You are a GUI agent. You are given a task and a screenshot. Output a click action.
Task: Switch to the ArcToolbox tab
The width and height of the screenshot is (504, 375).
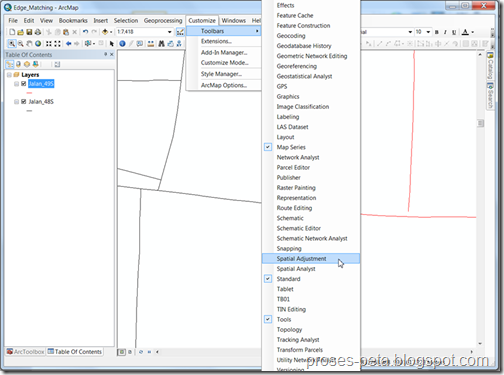[26, 352]
